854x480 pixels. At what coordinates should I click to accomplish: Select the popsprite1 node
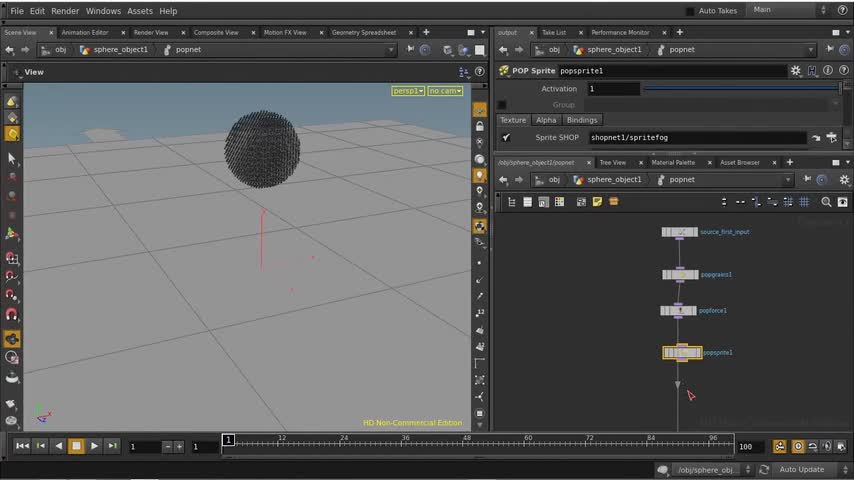point(682,353)
